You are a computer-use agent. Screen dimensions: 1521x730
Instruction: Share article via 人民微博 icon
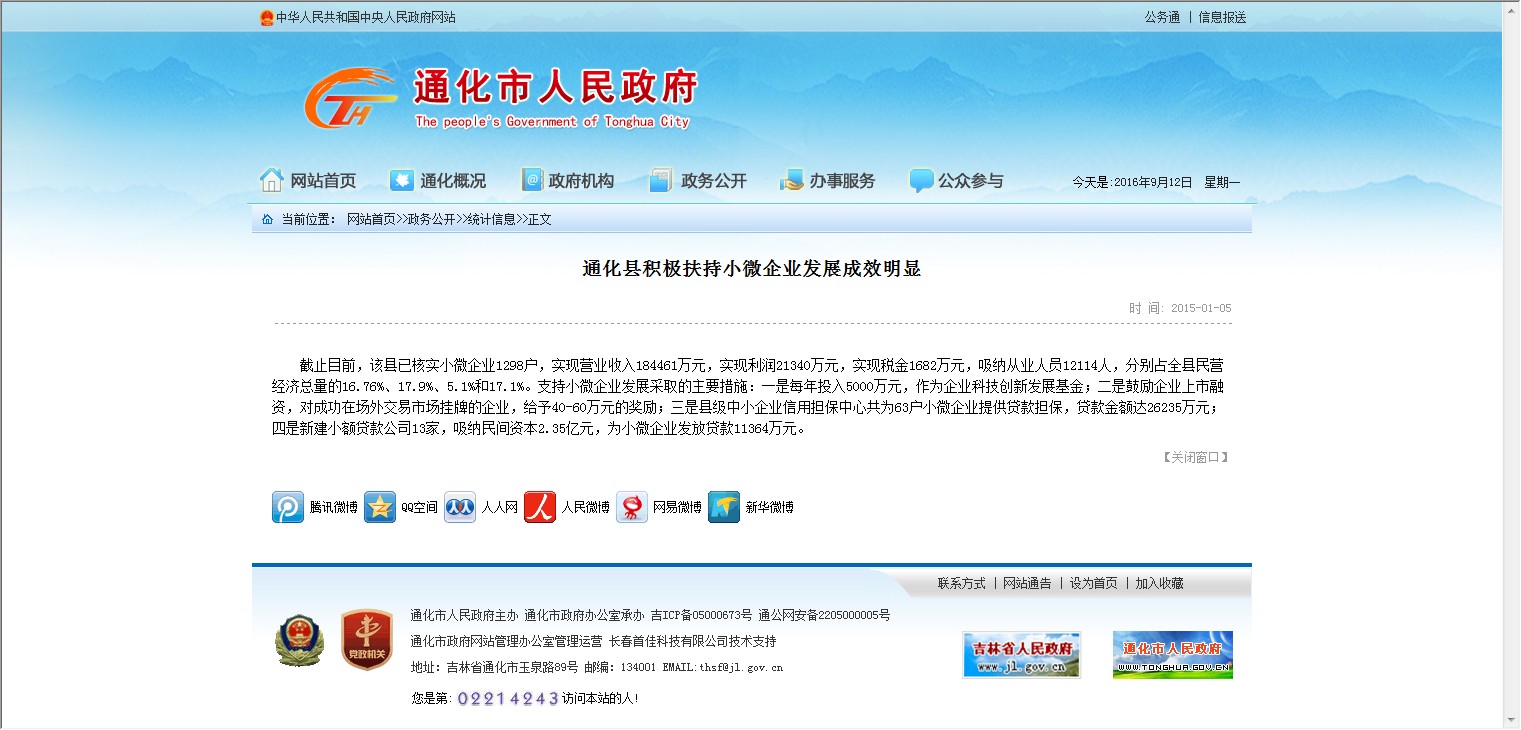tap(540, 507)
